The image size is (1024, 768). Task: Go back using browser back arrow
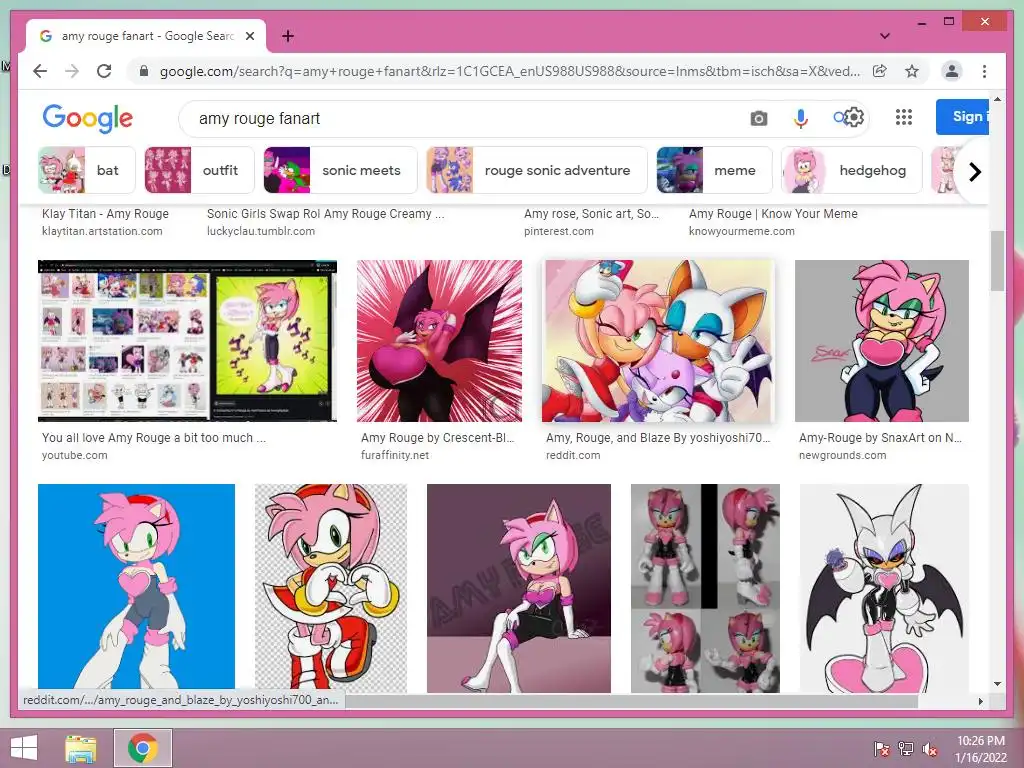coord(40,71)
